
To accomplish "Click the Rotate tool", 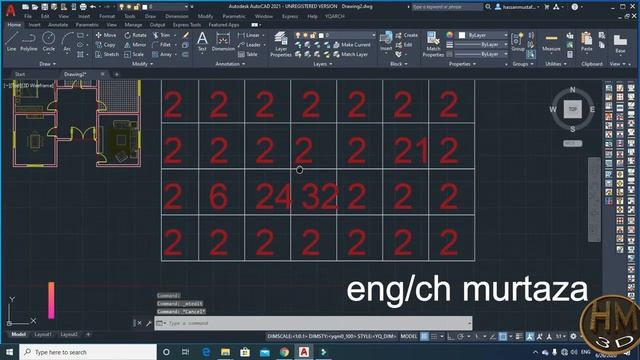I will coord(136,35).
